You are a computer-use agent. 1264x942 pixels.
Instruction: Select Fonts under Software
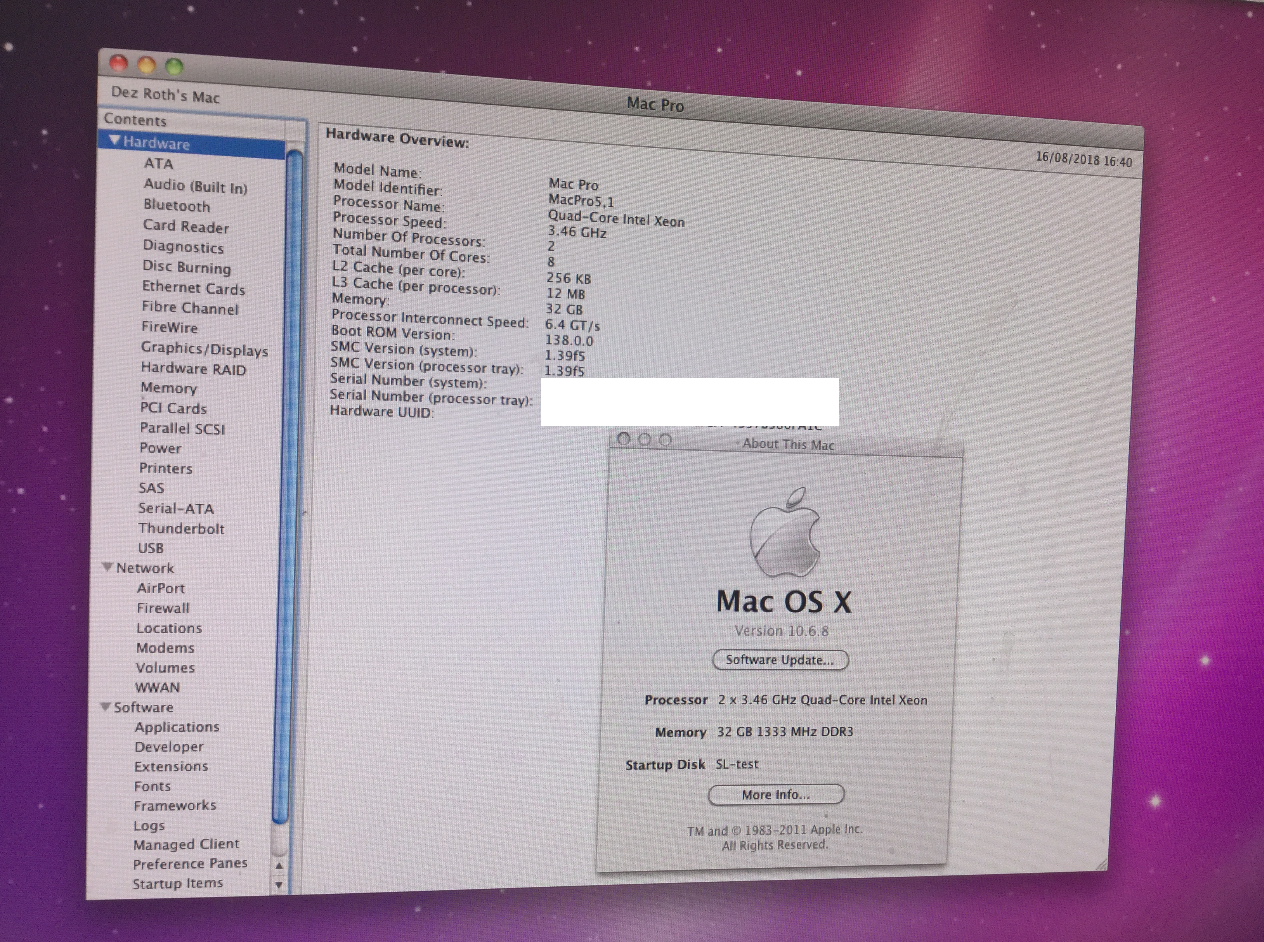(x=153, y=786)
